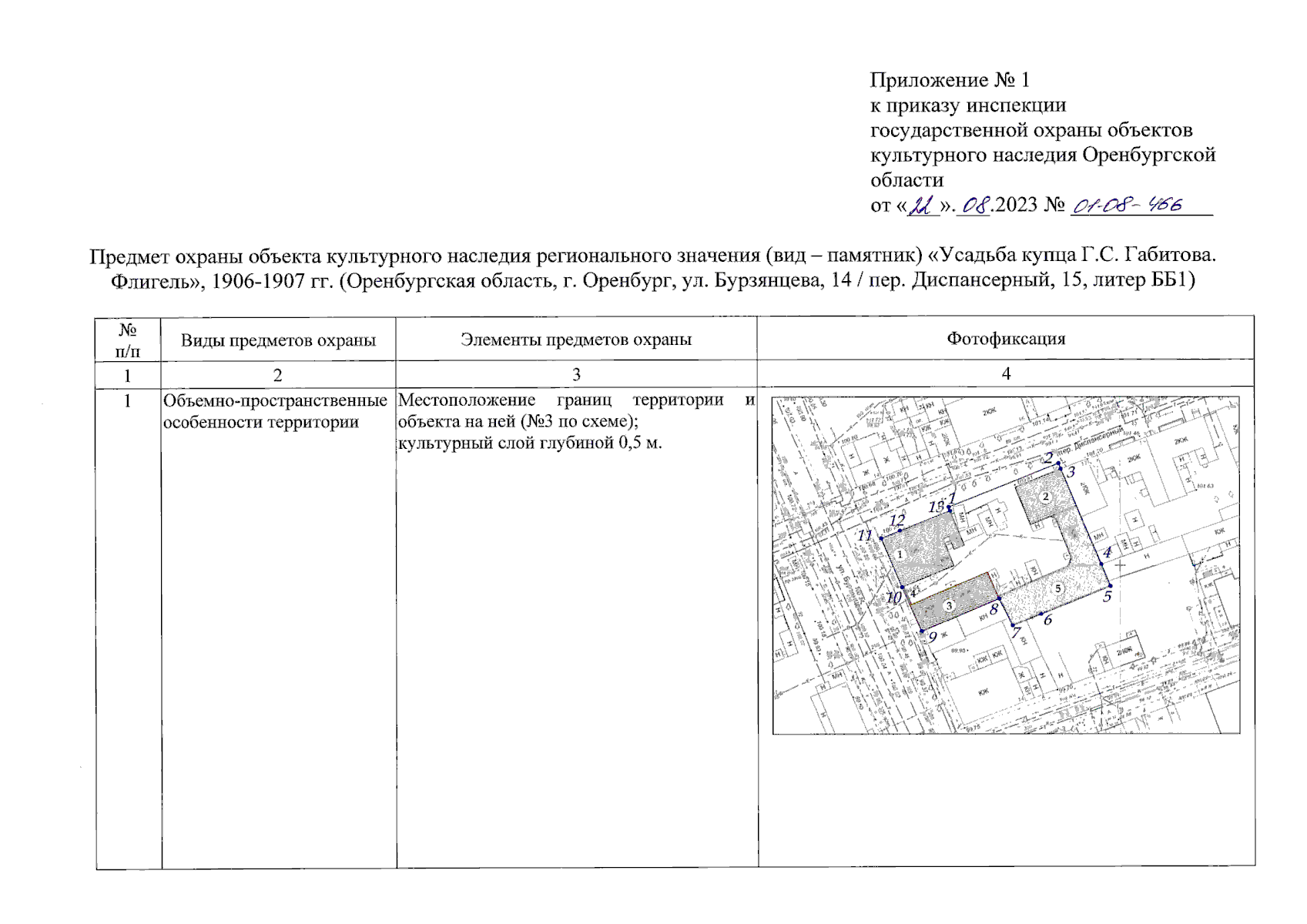Click circled area number 5 on map
Viewport: 1307px width, 924px height.
(x=1057, y=588)
